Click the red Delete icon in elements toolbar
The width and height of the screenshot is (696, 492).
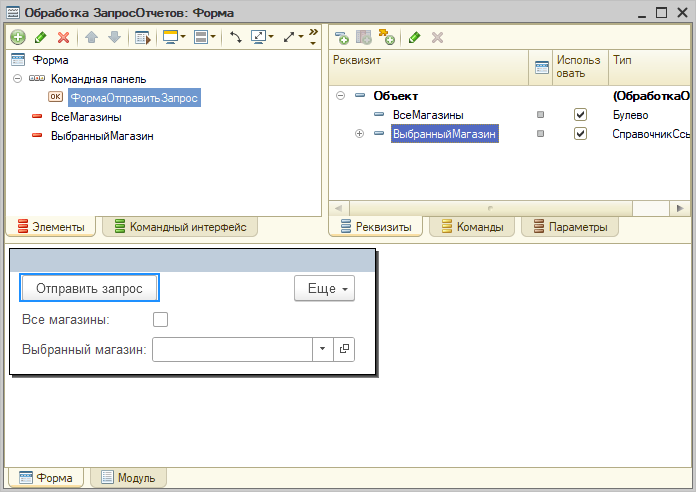(64, 37)
